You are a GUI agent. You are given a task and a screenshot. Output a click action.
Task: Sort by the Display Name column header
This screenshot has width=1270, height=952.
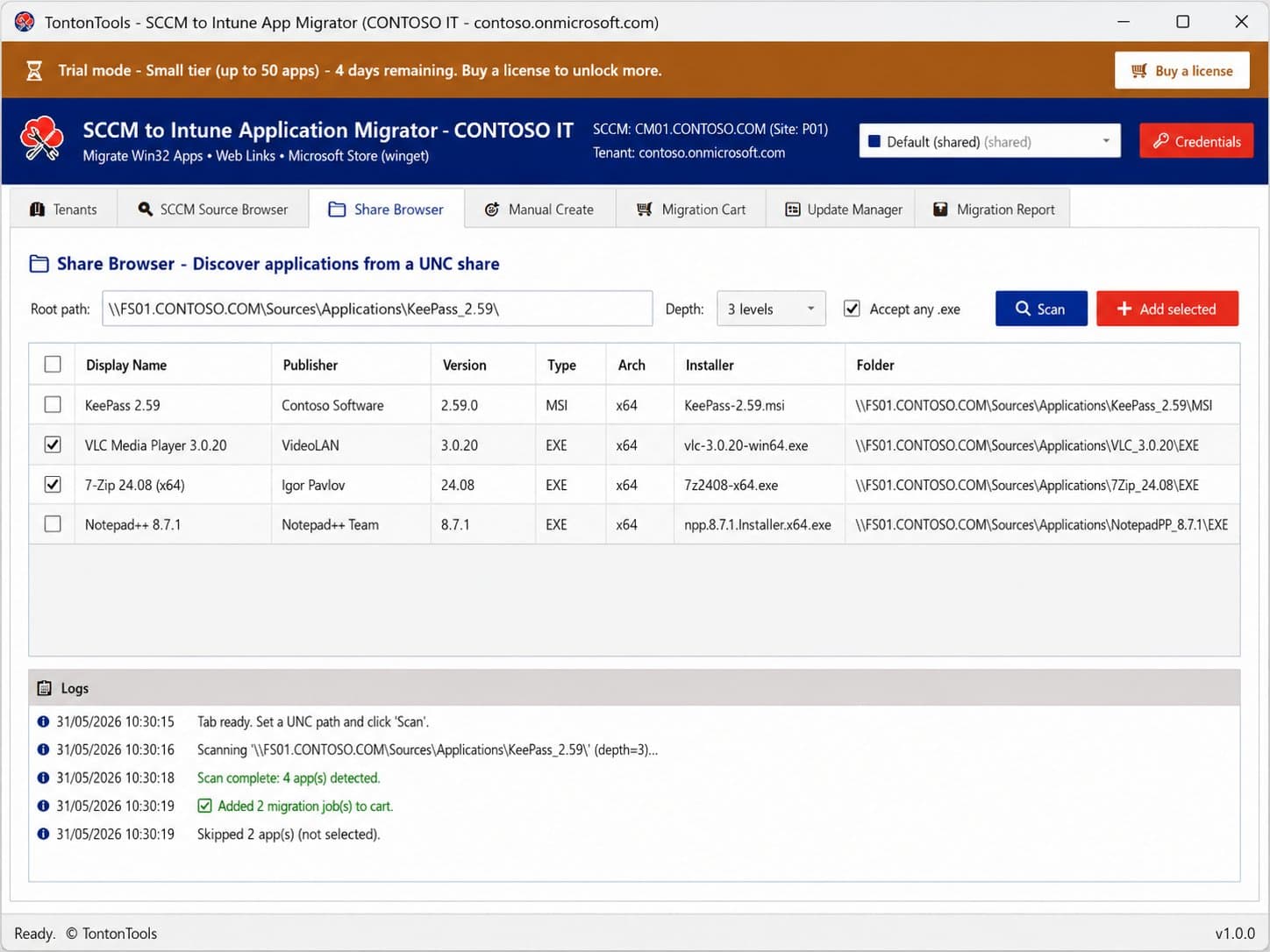pyautogui.click(x=173, y=365)
